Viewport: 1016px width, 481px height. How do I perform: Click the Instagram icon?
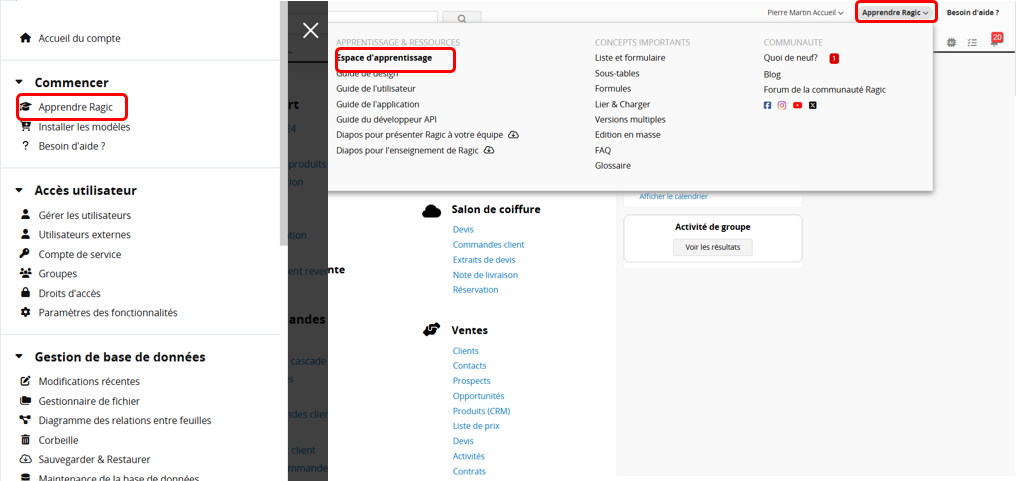pos(782,105)
